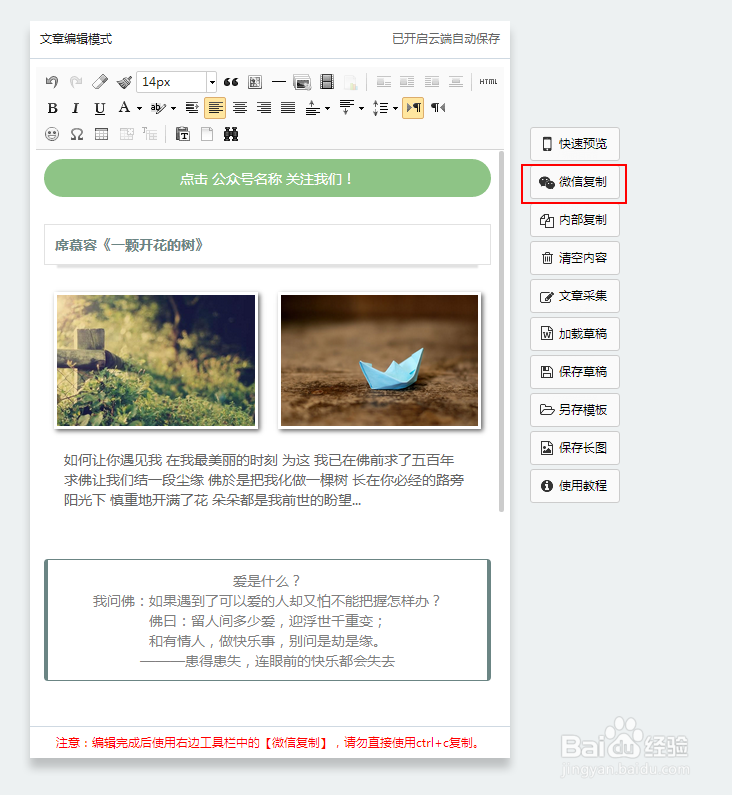Toggle center text alignment
This screenshot has width=732, height=795.
(240, 108)
